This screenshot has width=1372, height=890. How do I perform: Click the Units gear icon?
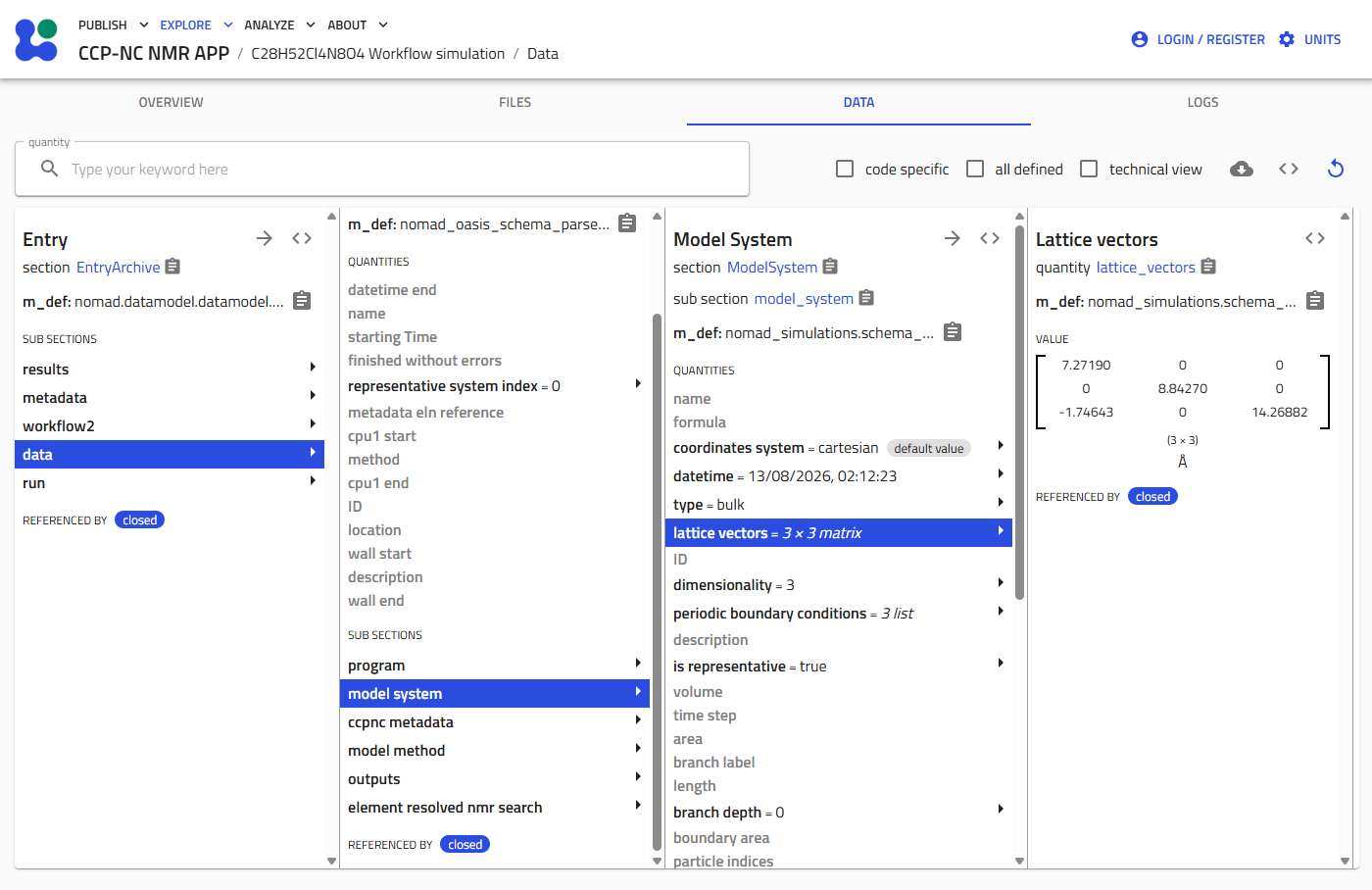pos(1287,39)
